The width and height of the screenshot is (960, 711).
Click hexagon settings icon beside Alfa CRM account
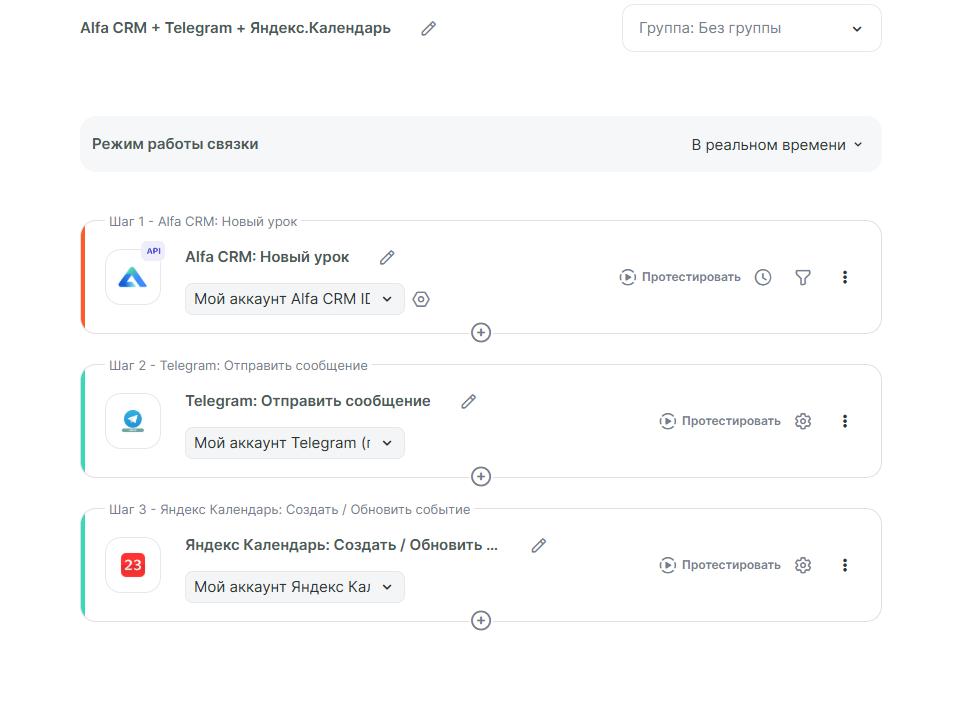tap(421, 299)
